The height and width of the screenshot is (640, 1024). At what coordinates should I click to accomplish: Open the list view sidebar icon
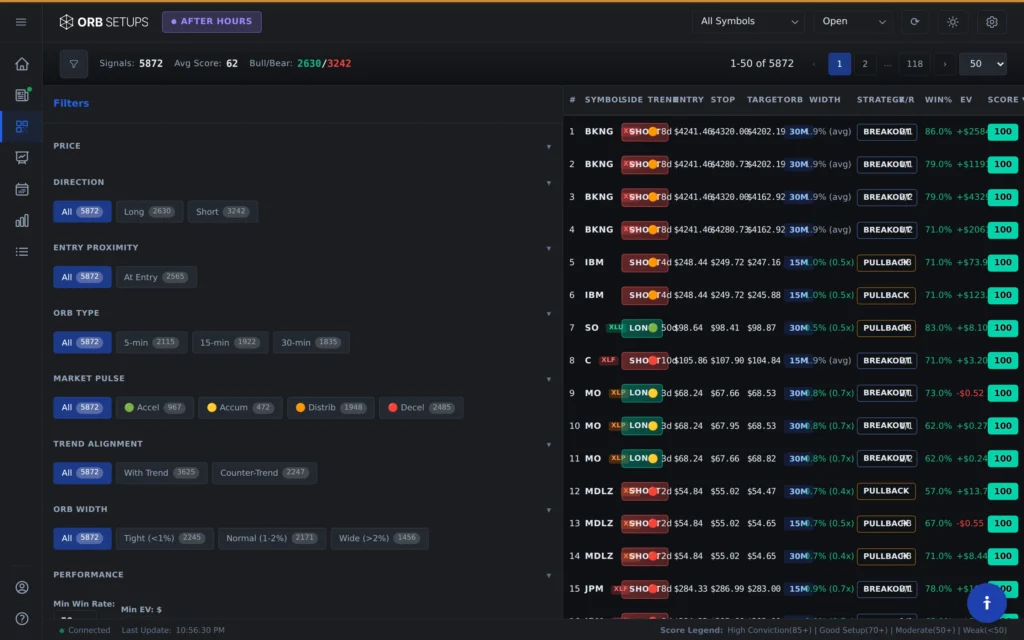(22, 252)
